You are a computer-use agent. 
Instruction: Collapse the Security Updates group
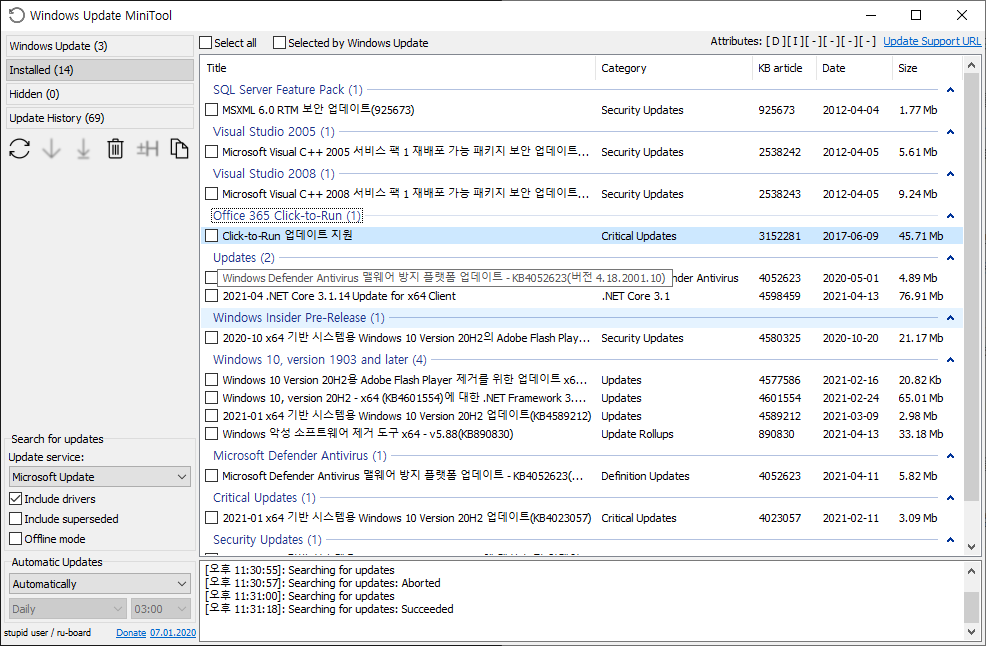pos(950,540)
